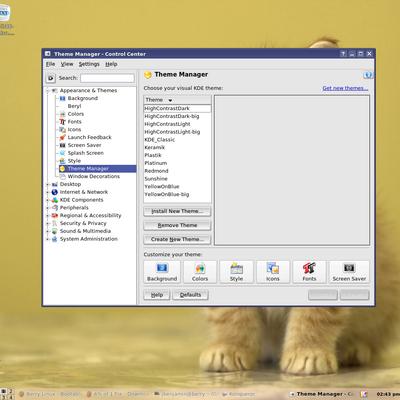
Task: Select the HighContrastDark-big theme
Action: 177,116
